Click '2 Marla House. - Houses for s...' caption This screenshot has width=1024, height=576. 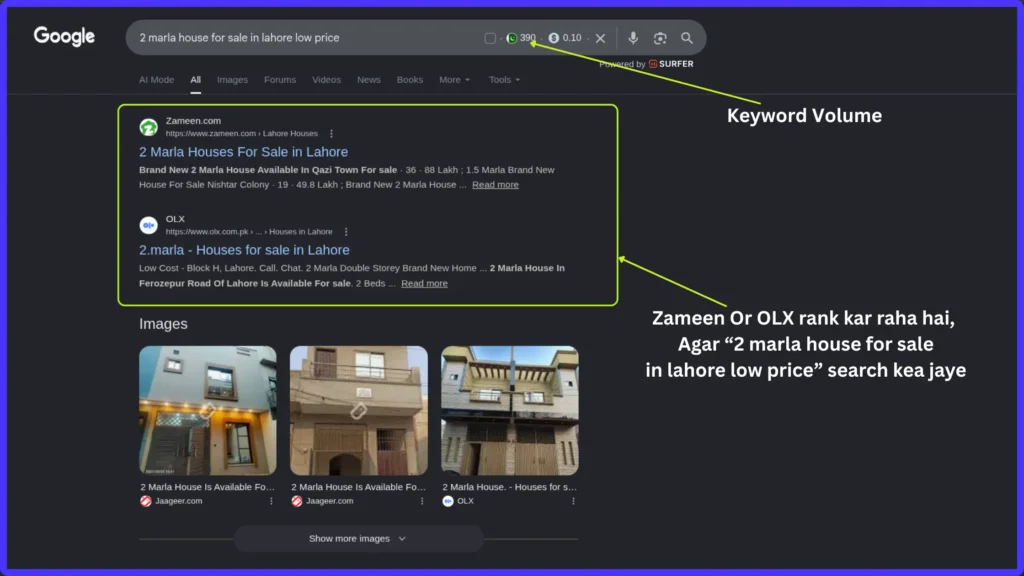(509, 487)
